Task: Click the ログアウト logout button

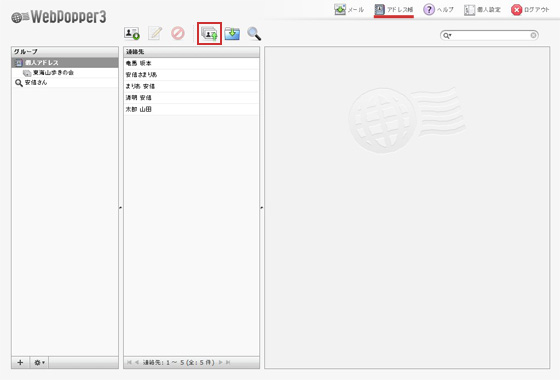Action: 530,10
